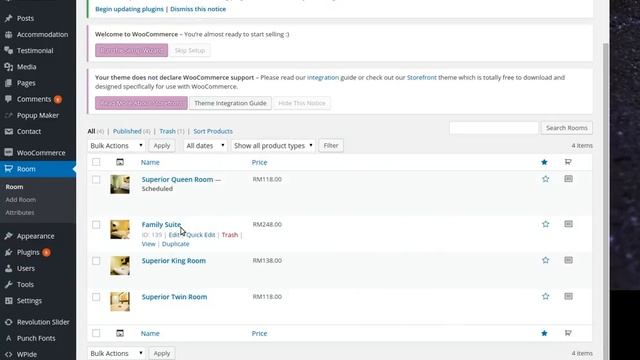The height and width of the screenshot is (360, 640).
Task: Switch to the Published filter tab
Action: 127,131
